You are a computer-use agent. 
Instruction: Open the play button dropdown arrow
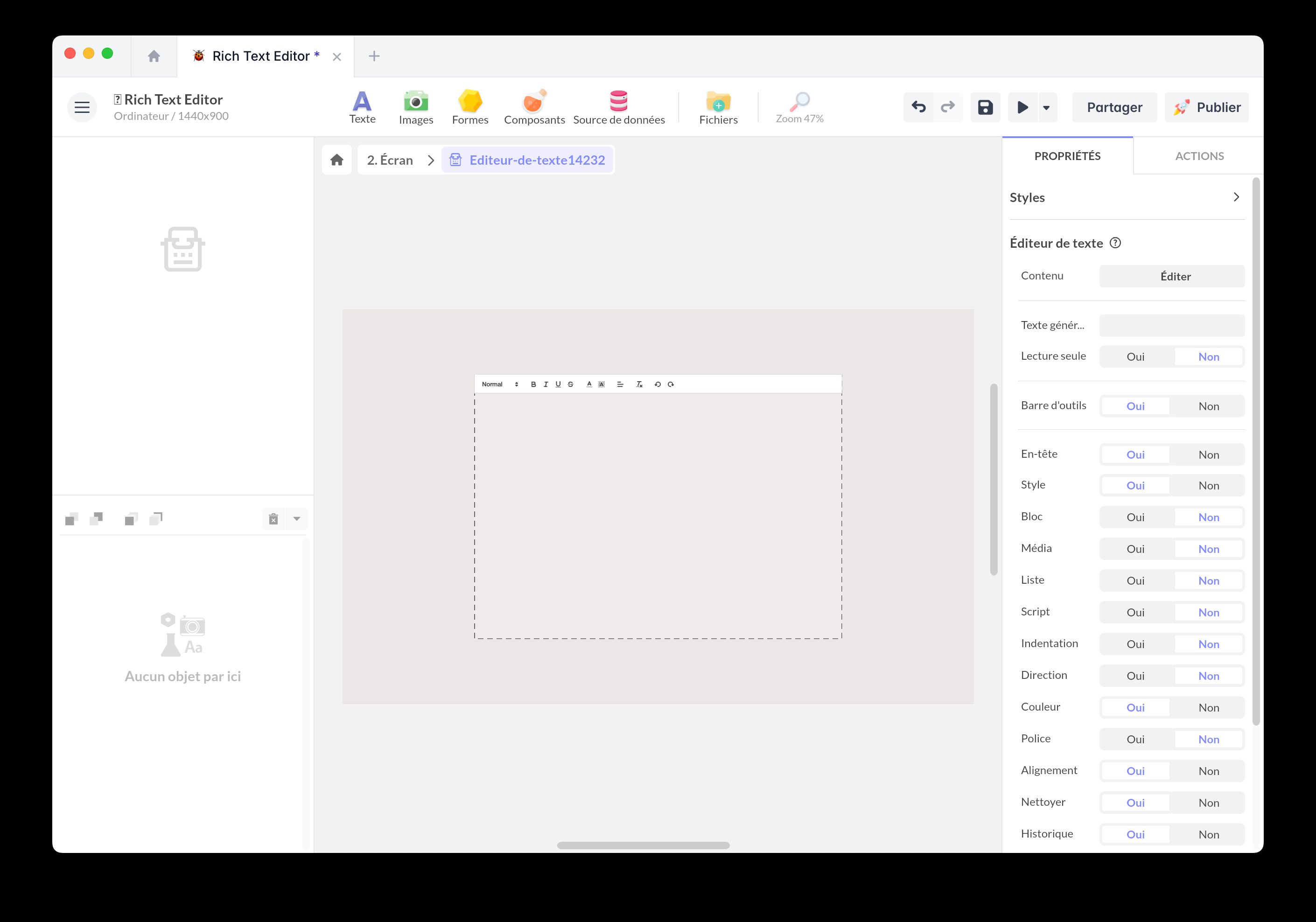point(1045,107)
